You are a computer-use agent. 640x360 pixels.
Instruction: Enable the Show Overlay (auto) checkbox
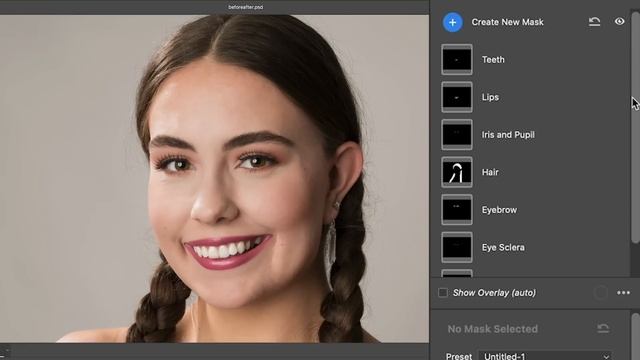[x=443, y=293]
